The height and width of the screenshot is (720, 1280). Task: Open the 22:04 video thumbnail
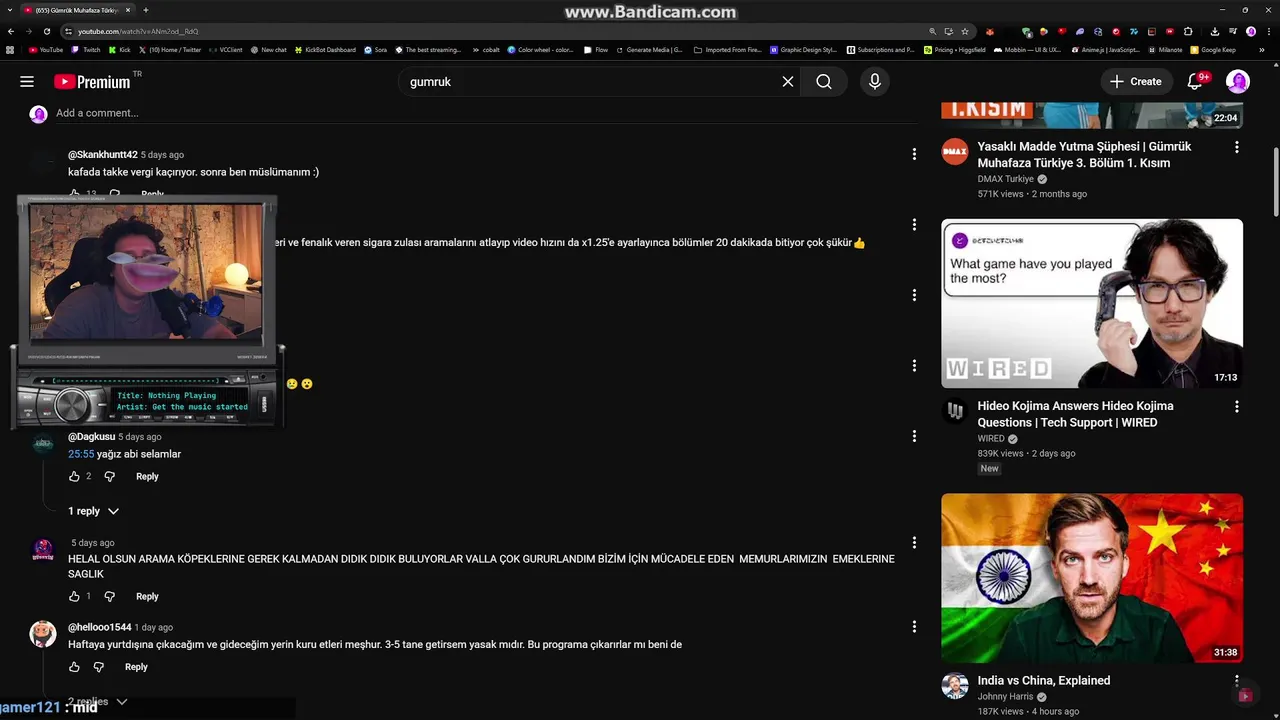(x=1092, y=114)
